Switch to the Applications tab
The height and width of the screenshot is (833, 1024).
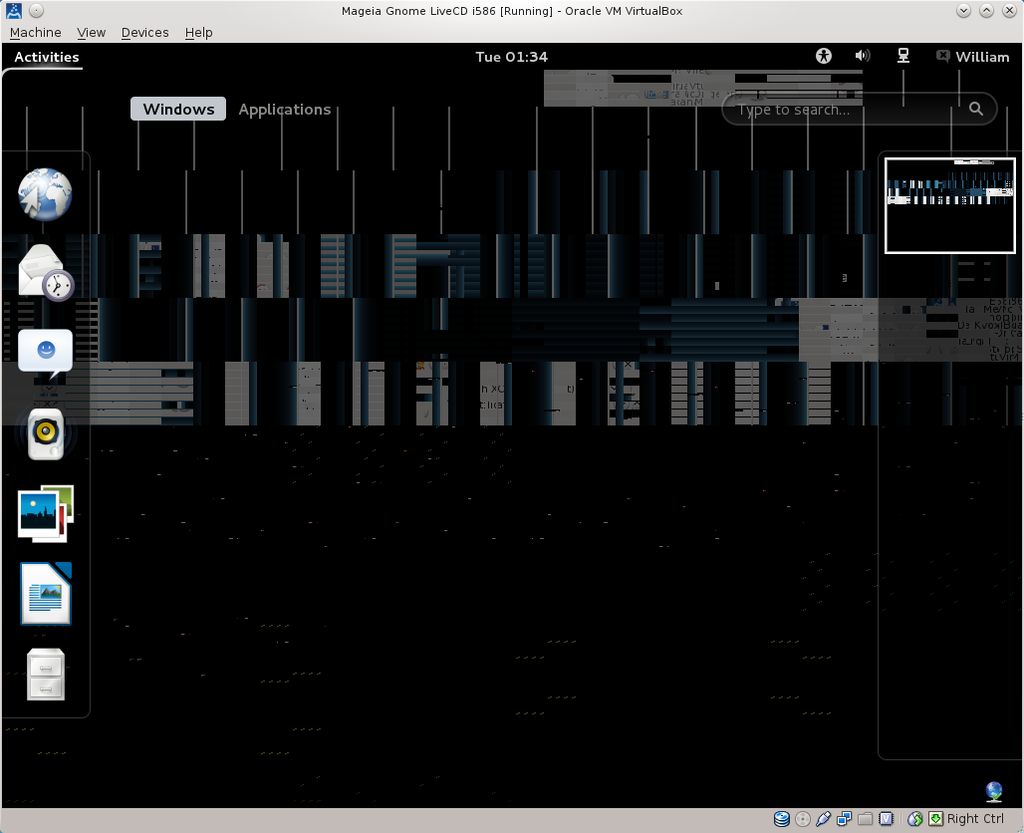click(285, 109)
